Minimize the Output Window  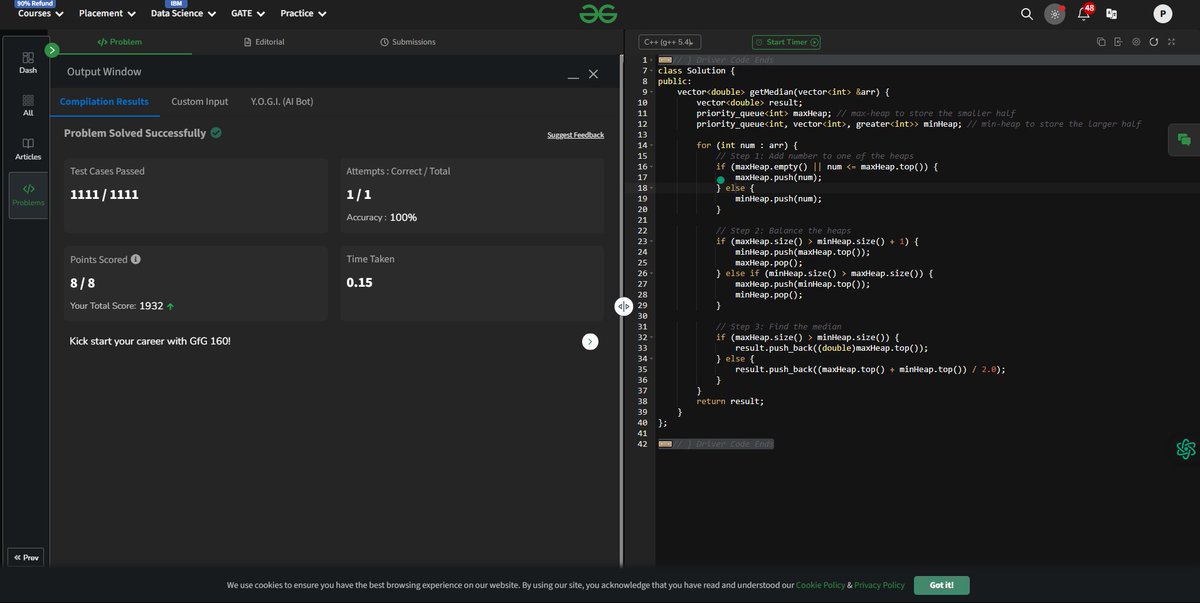click(x=573, y=75)
